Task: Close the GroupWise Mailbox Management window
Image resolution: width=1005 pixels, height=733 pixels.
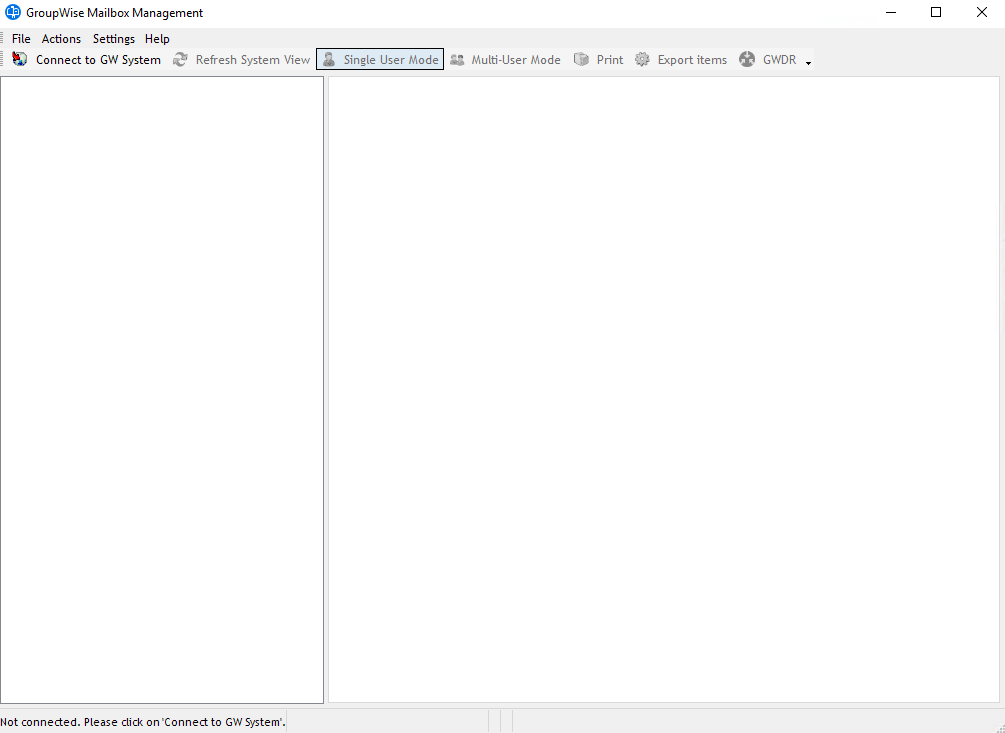Action: coord(981,12)
